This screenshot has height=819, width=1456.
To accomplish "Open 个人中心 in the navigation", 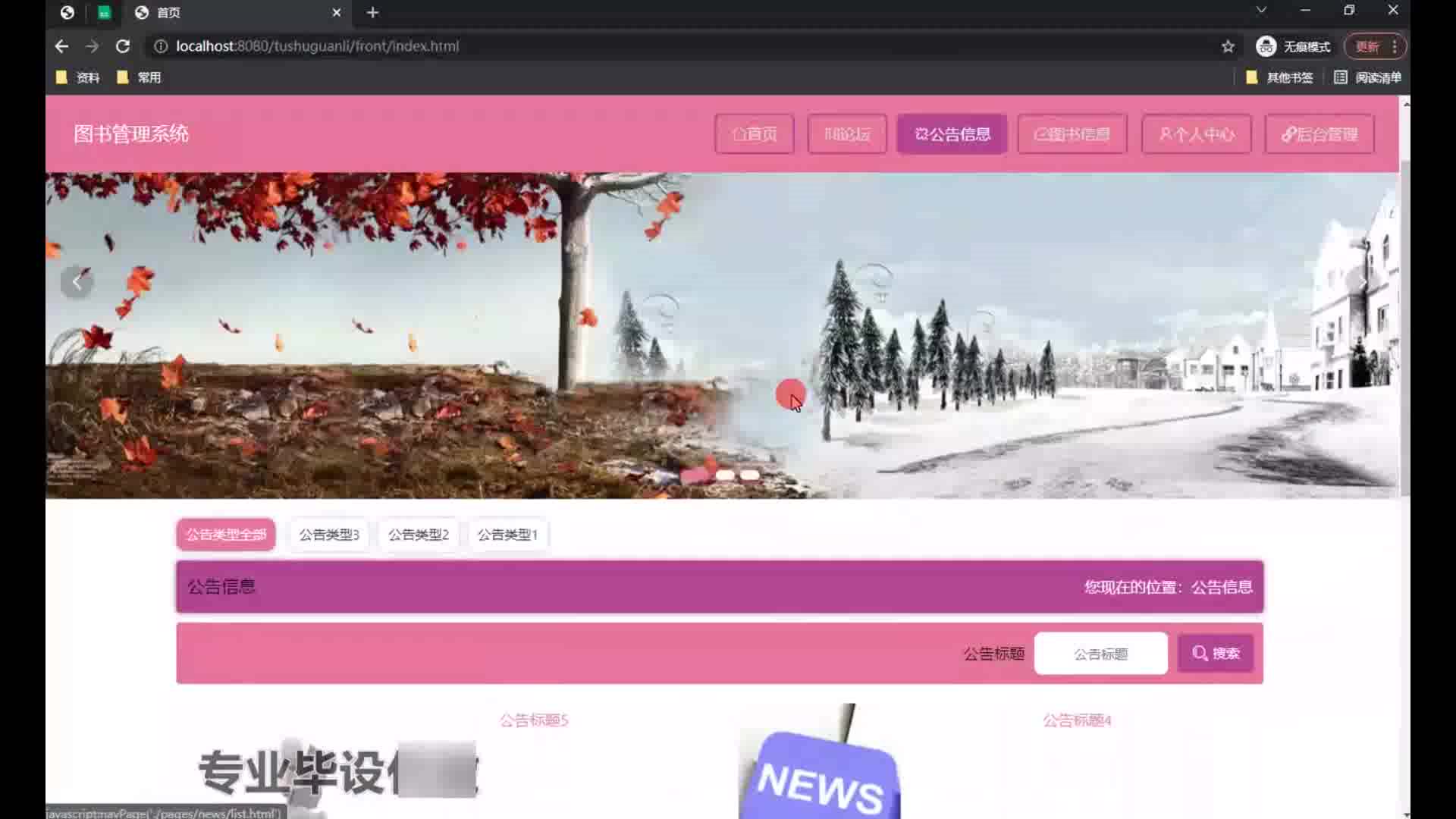I will click(x=1197, y=134).
